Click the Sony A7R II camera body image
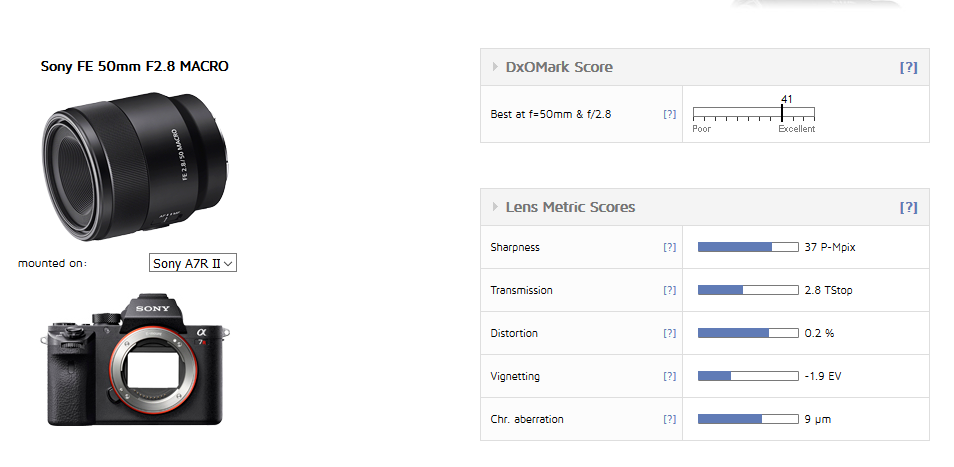The width and height of the screenshot is (954, 467). click(139, 359)
